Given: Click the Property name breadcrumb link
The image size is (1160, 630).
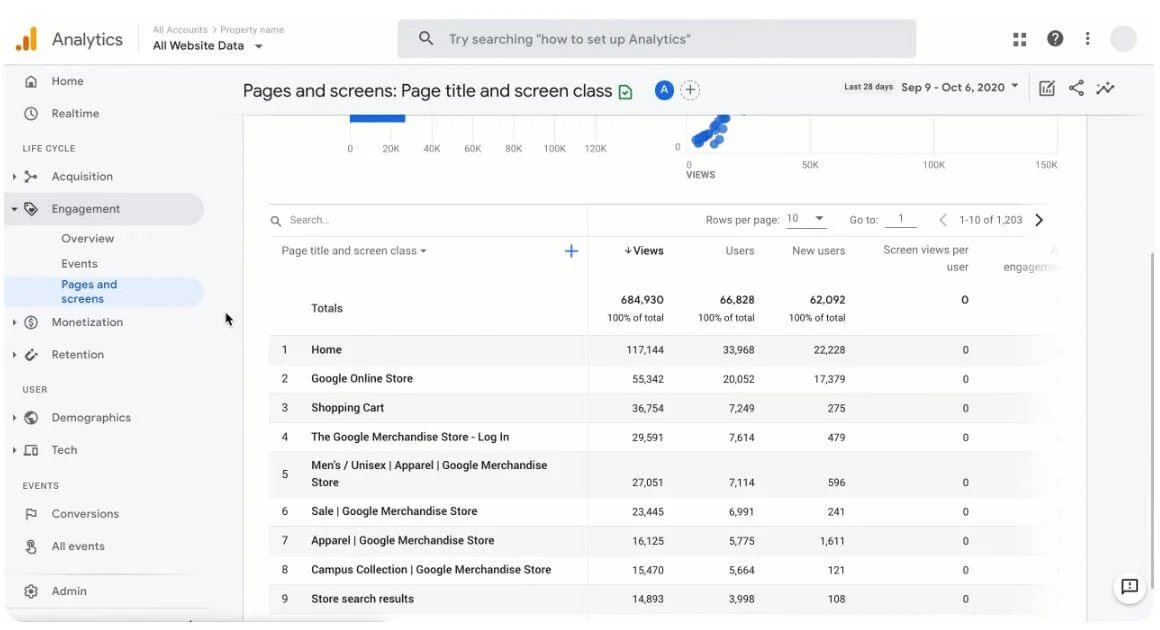Looking at the screenshot, I should 252,30.
